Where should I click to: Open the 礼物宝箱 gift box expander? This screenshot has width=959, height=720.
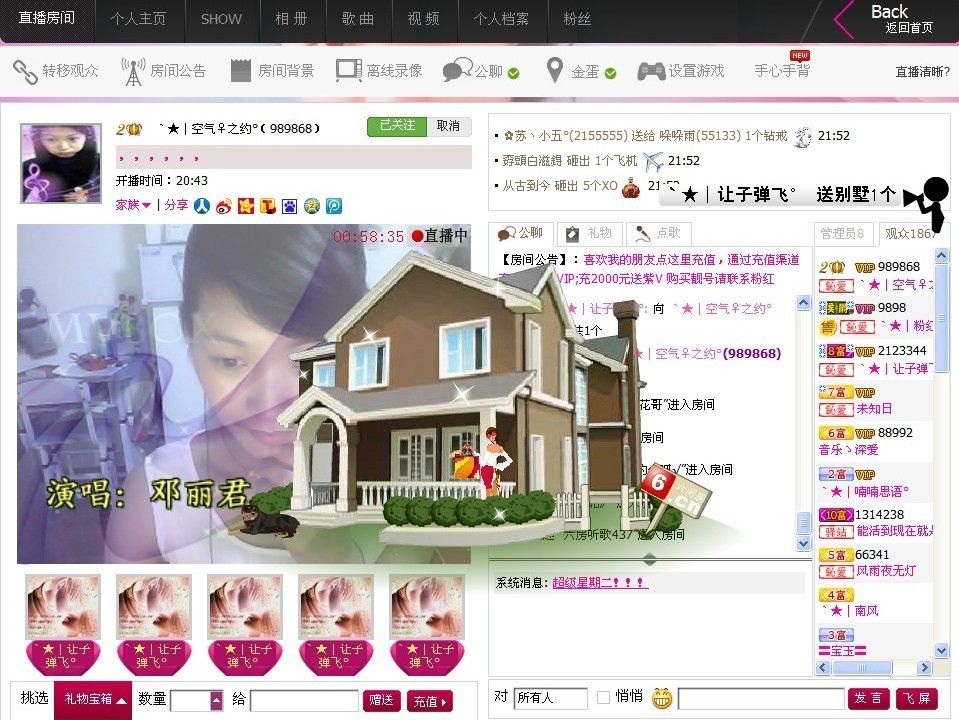[x=94, y=699]
